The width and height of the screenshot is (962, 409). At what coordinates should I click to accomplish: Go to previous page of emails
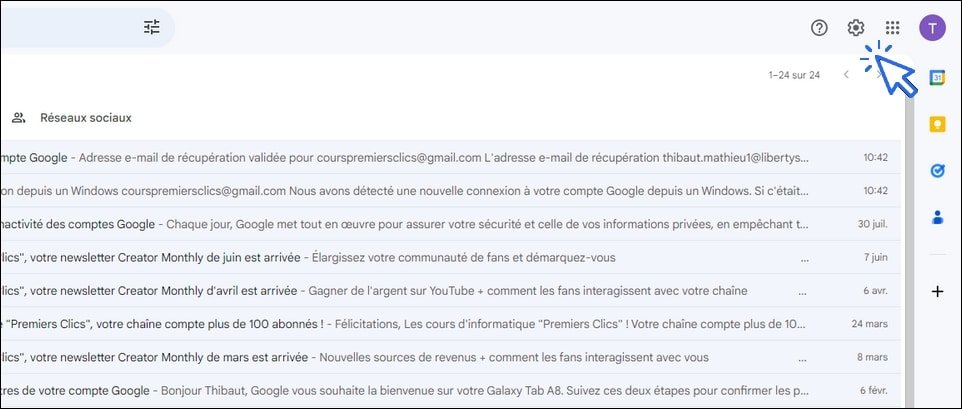coord(846,75)
